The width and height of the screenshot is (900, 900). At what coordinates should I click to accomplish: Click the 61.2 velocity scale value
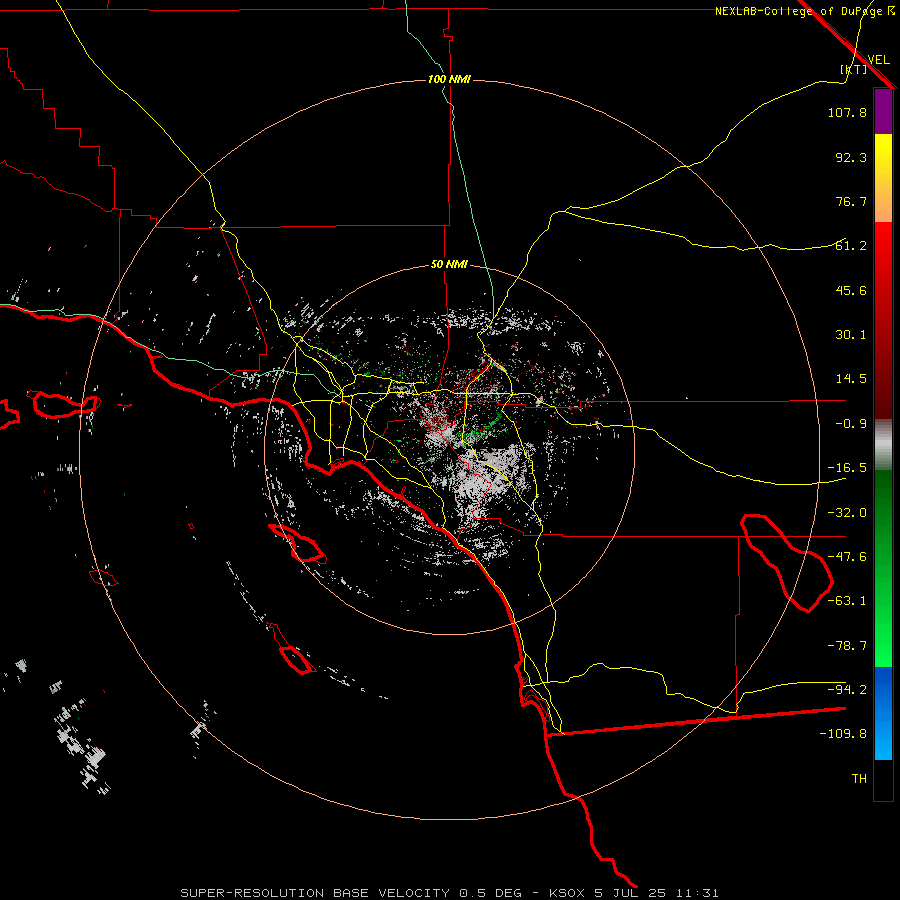[x=851, y=246]
